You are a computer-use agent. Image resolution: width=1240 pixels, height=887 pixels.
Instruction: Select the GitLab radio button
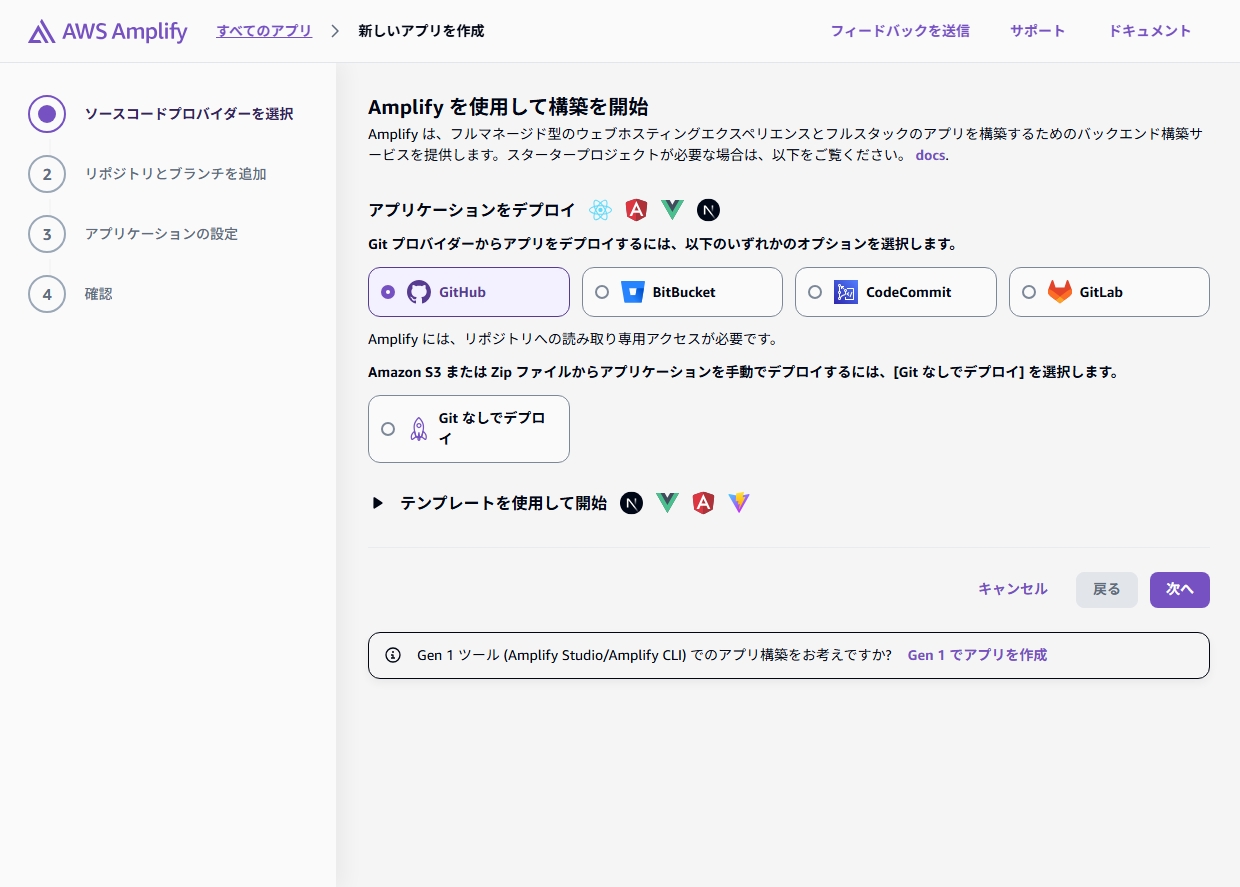coord(1029,292)
